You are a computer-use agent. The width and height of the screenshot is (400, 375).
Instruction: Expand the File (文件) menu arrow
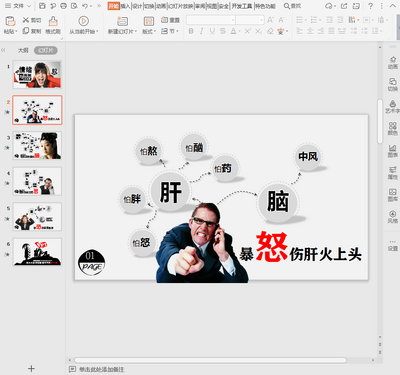[x=29, y=6]
